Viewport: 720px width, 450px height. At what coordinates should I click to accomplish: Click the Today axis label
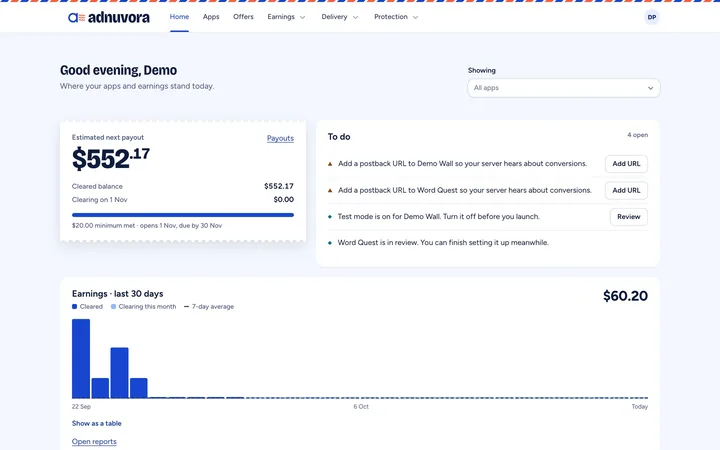tap(639, 407)
